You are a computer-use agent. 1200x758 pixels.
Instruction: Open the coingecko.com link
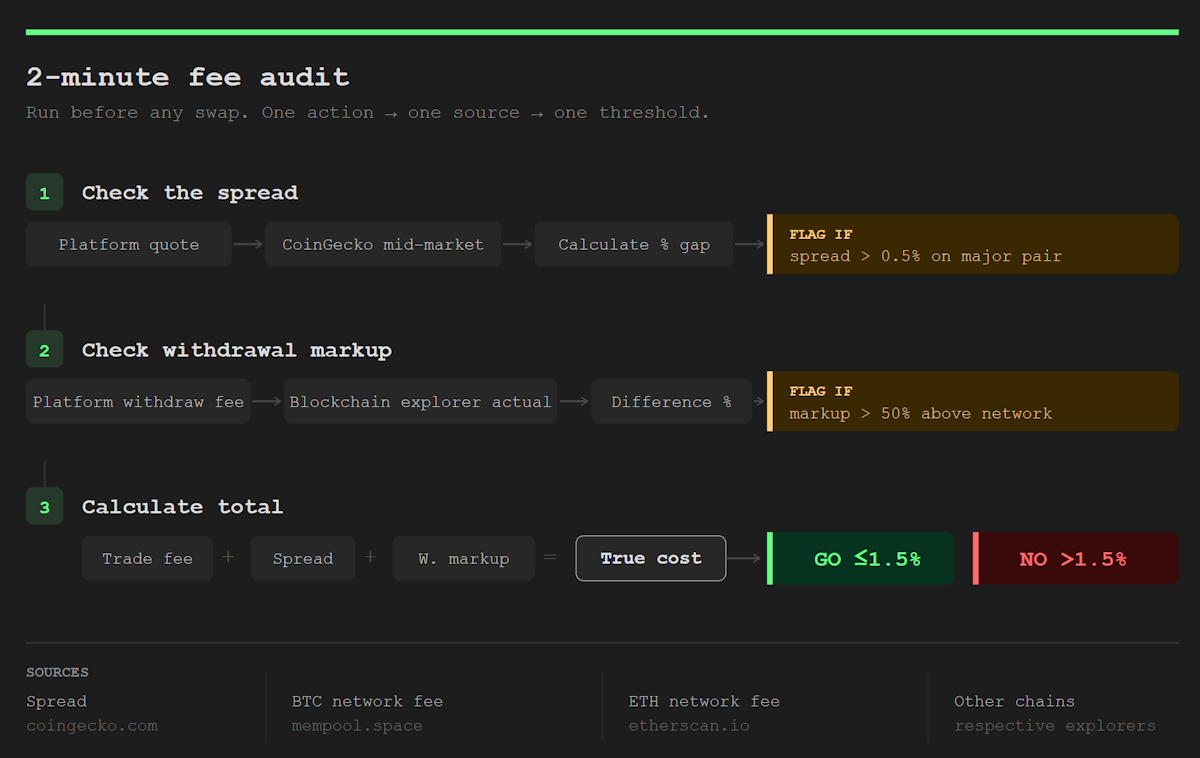(x=92, y=725)
